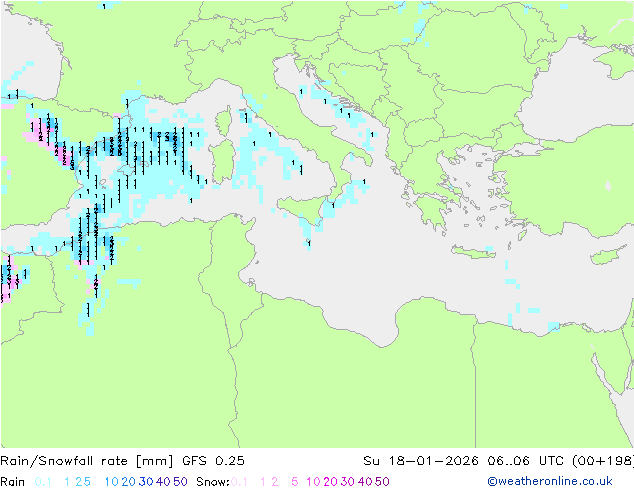
Task: Pick the rain legend 10 value
Action: pyautogui.click(x=111, y=482)
